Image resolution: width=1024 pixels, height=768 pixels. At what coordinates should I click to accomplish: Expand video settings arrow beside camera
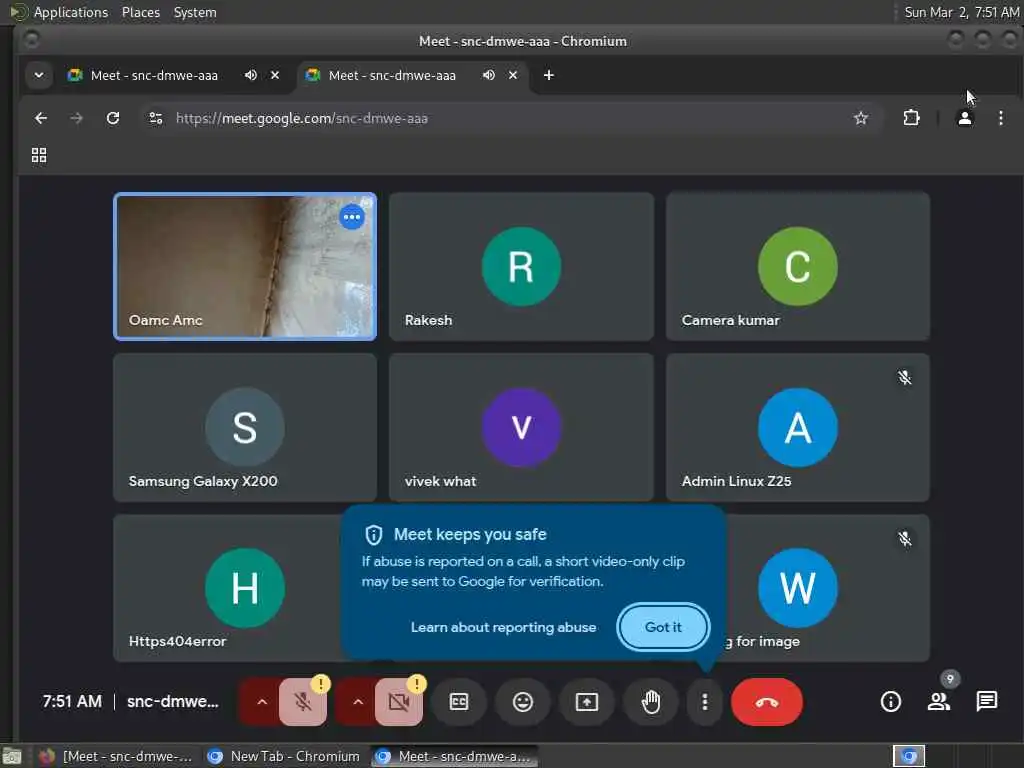point(357,702)
